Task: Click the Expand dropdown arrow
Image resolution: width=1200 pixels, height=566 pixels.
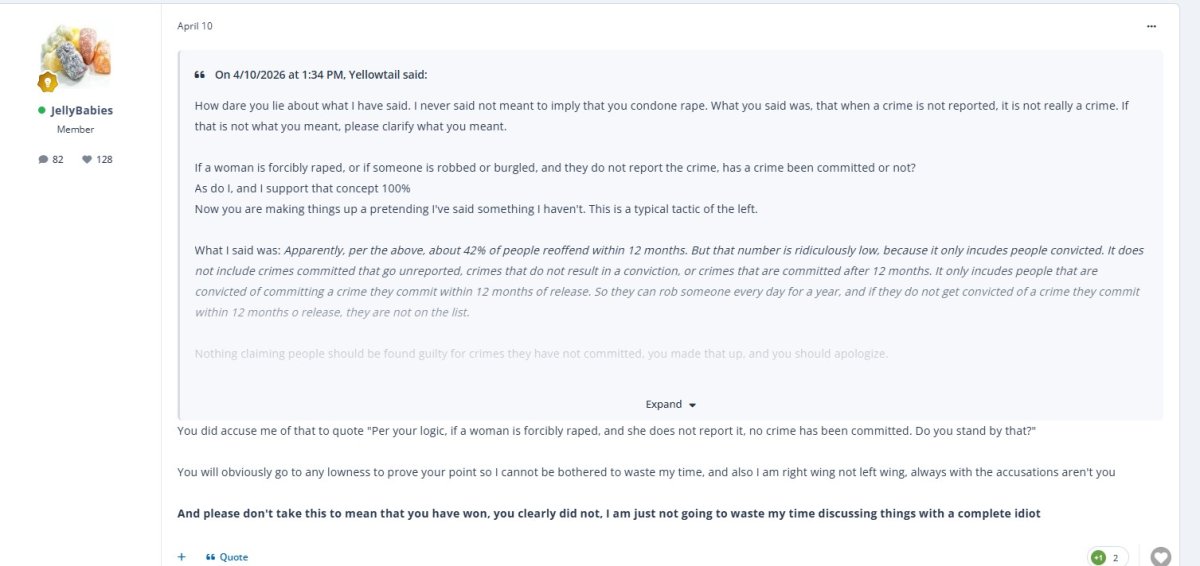Action: click(692, 405)
